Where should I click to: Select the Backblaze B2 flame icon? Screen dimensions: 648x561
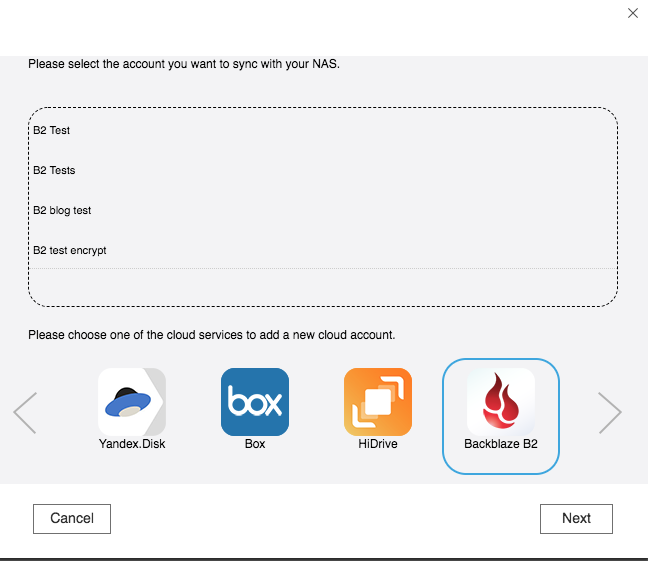pos(501,402)
